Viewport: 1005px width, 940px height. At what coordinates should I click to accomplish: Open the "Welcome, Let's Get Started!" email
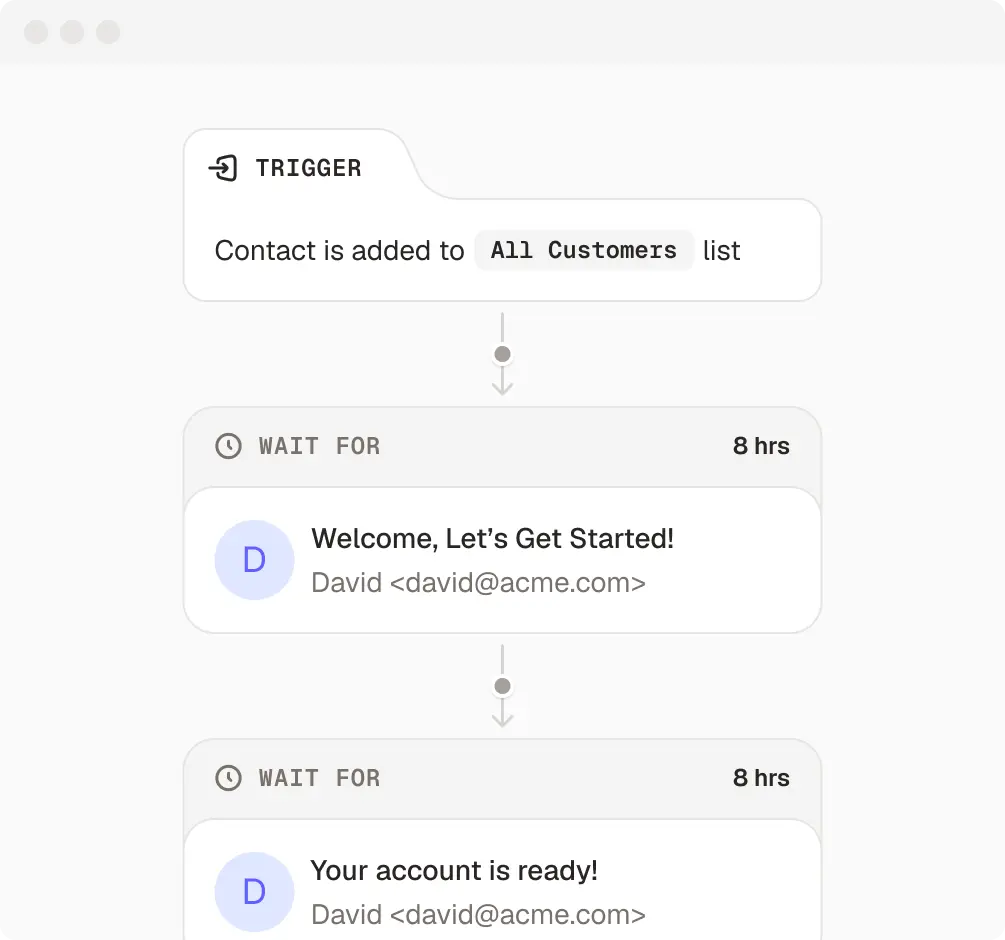point(492,539)
